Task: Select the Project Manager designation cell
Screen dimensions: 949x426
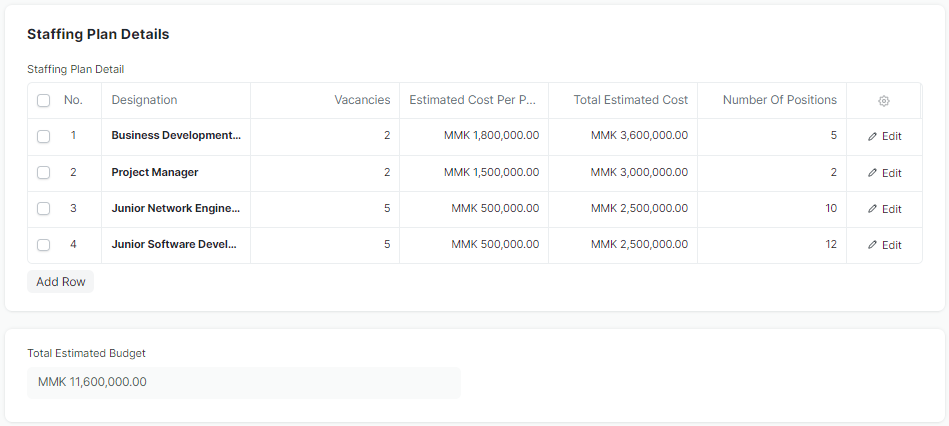Action: pos(176,172)
